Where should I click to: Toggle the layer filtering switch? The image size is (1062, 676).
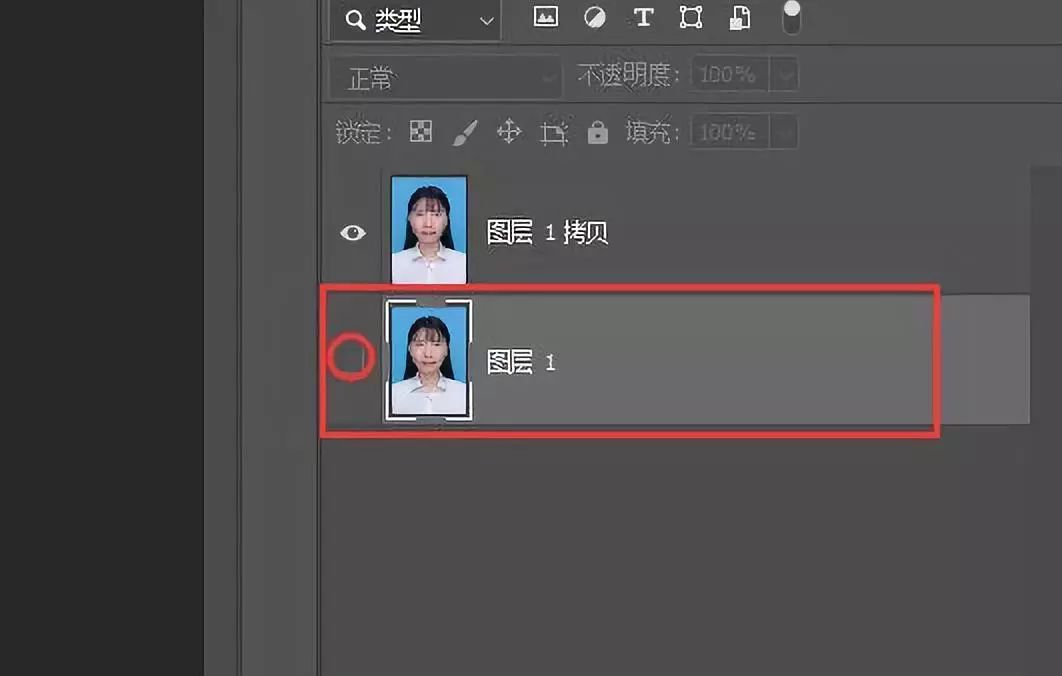click(790, 17)
